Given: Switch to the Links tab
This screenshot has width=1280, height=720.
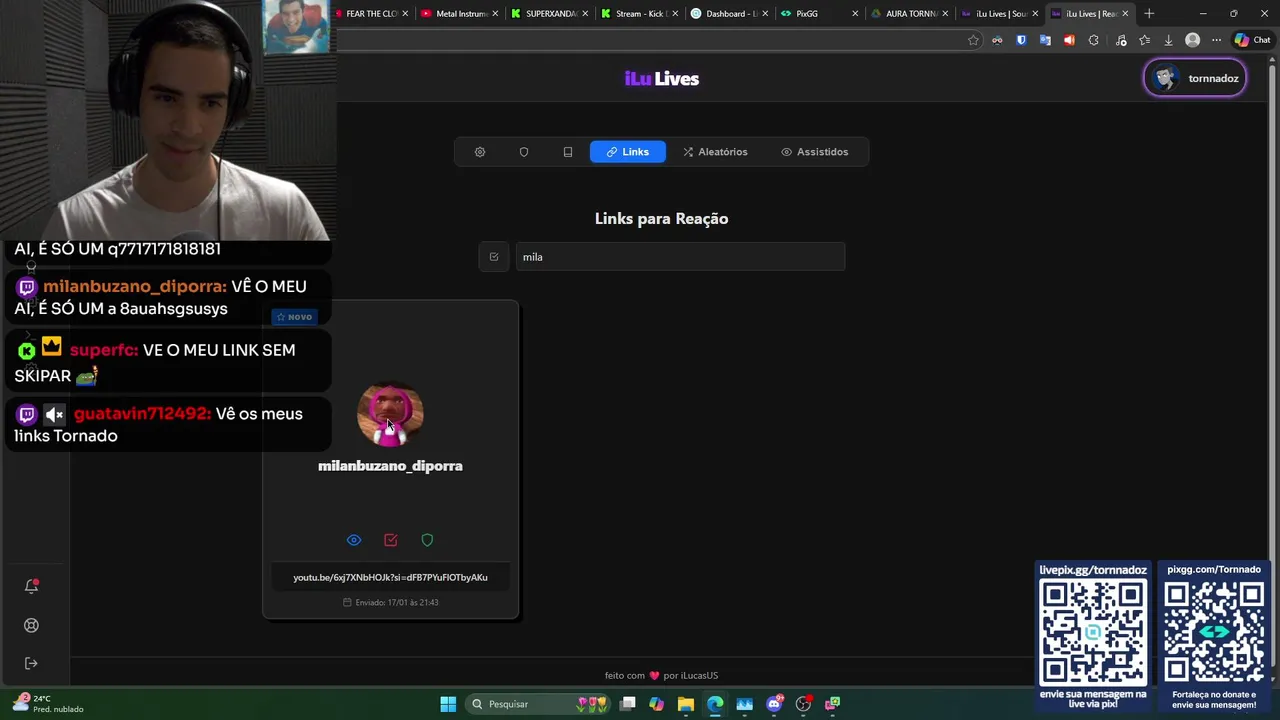Looking at the screenshot, I should click(628, 152).
